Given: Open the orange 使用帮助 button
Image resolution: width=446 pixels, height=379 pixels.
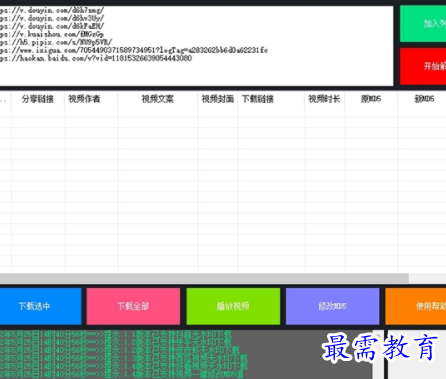Looking at the screenshot, I should coord(416,306).
